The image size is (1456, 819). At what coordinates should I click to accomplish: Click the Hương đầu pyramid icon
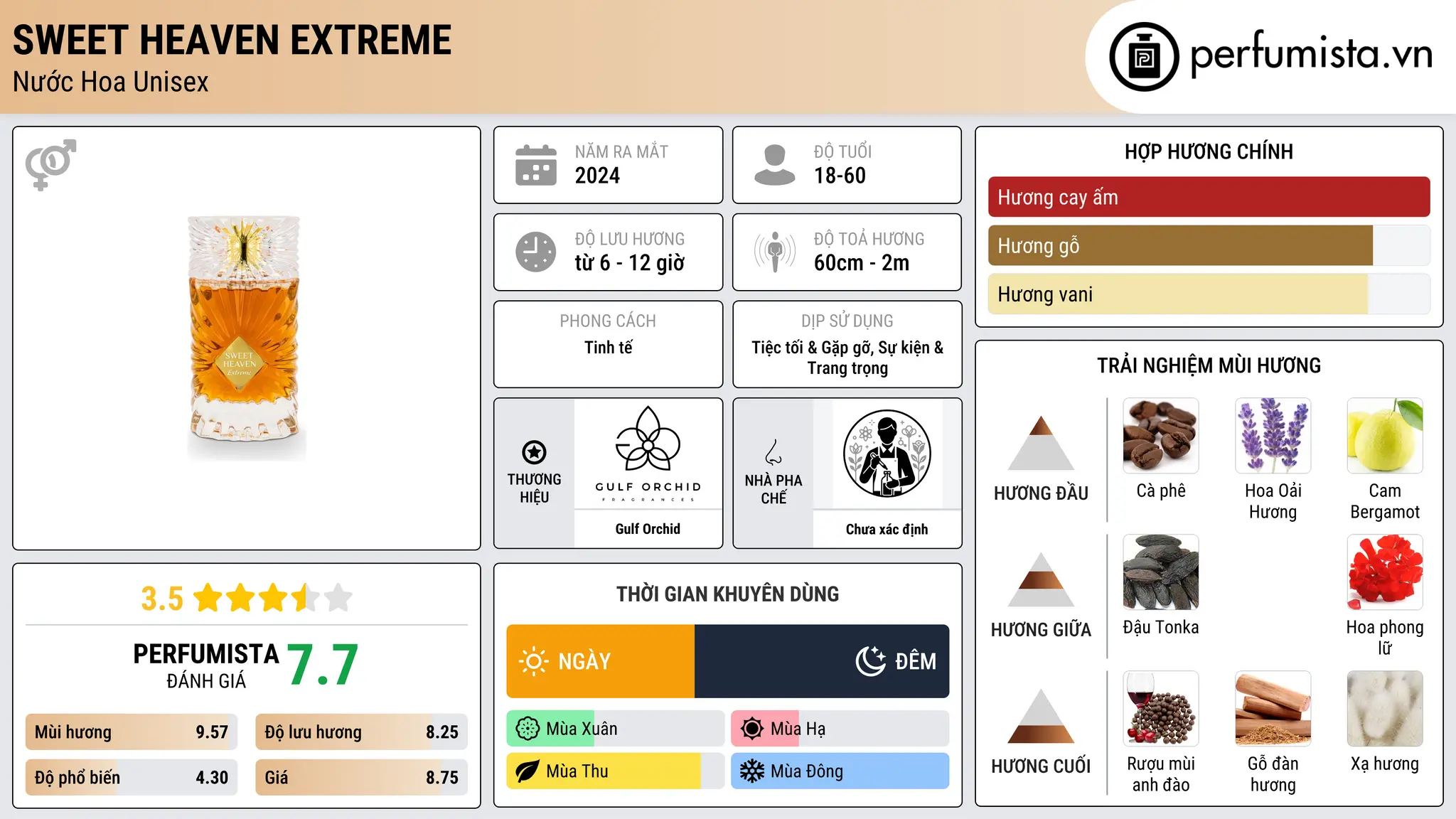click(x=1041, y=443)
